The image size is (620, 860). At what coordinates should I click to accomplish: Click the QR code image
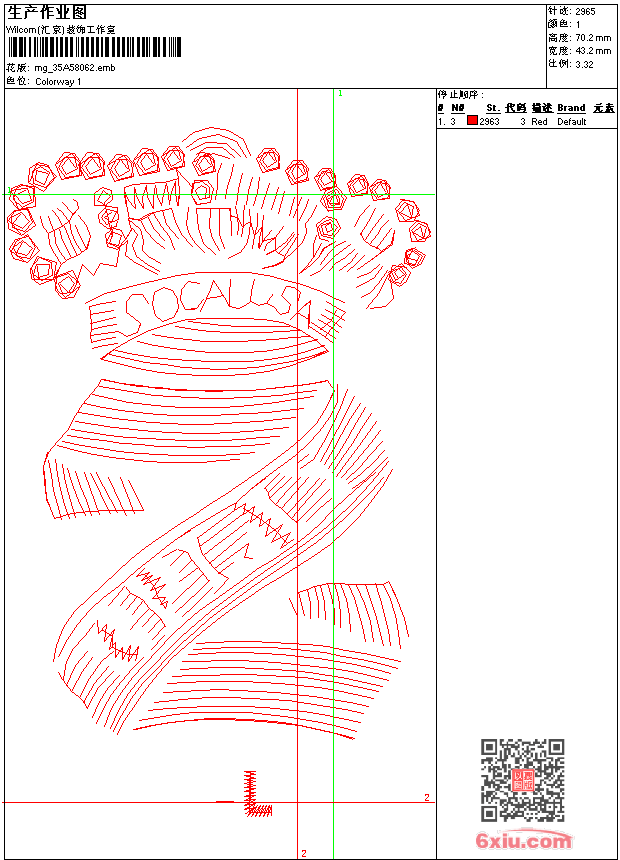tap(523, 780)
